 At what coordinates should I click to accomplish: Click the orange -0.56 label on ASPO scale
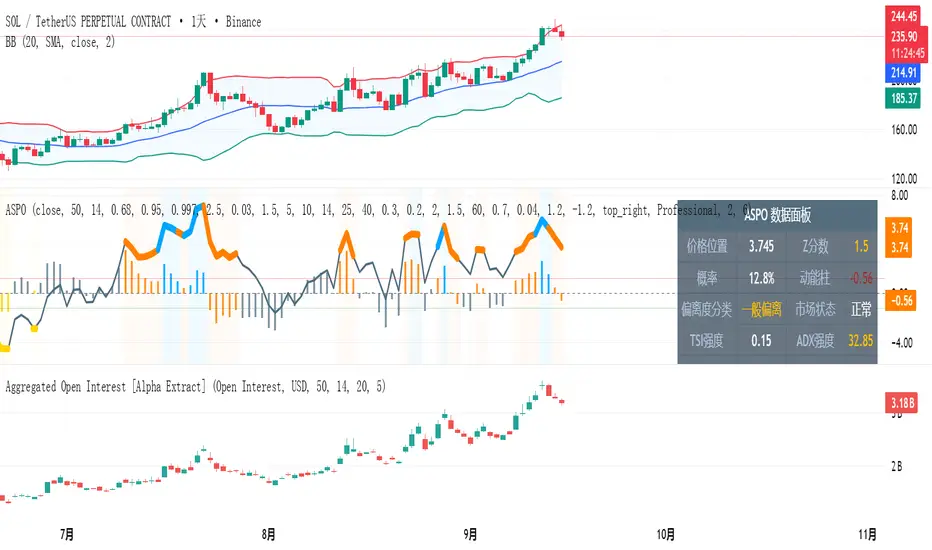[899, 300]
